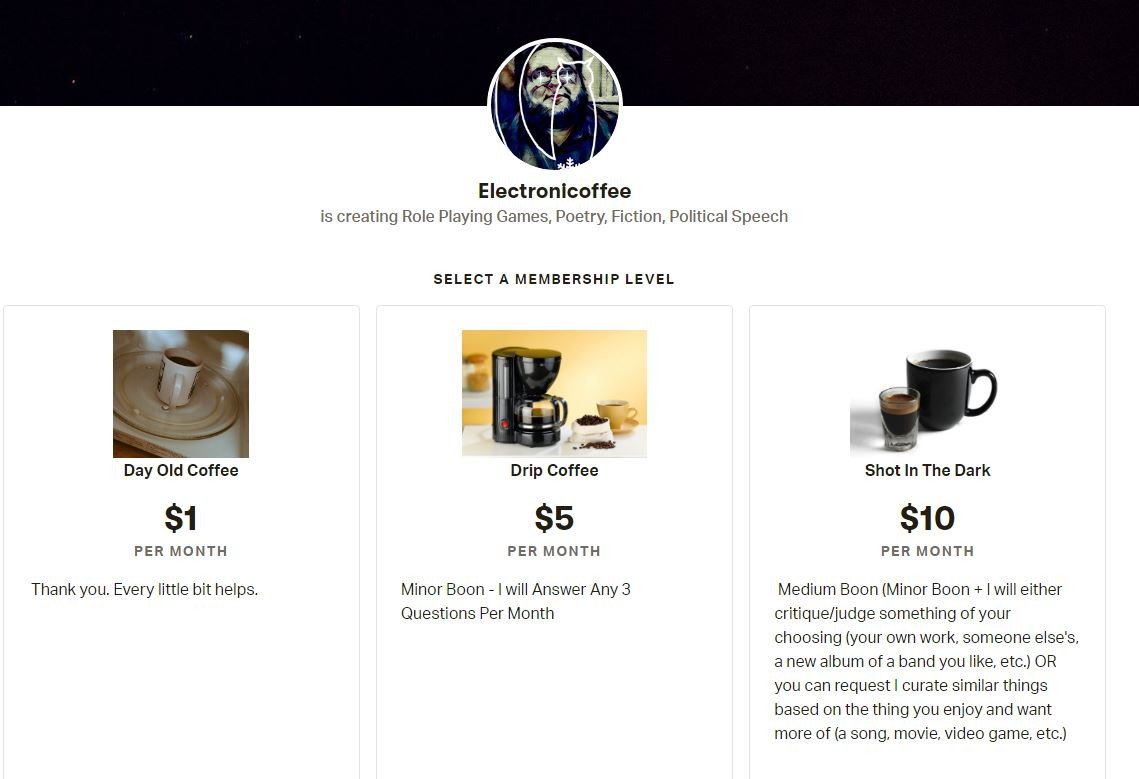Click the Electroniccoffee profile avatar
The image size is (1139, 779).
555,105
